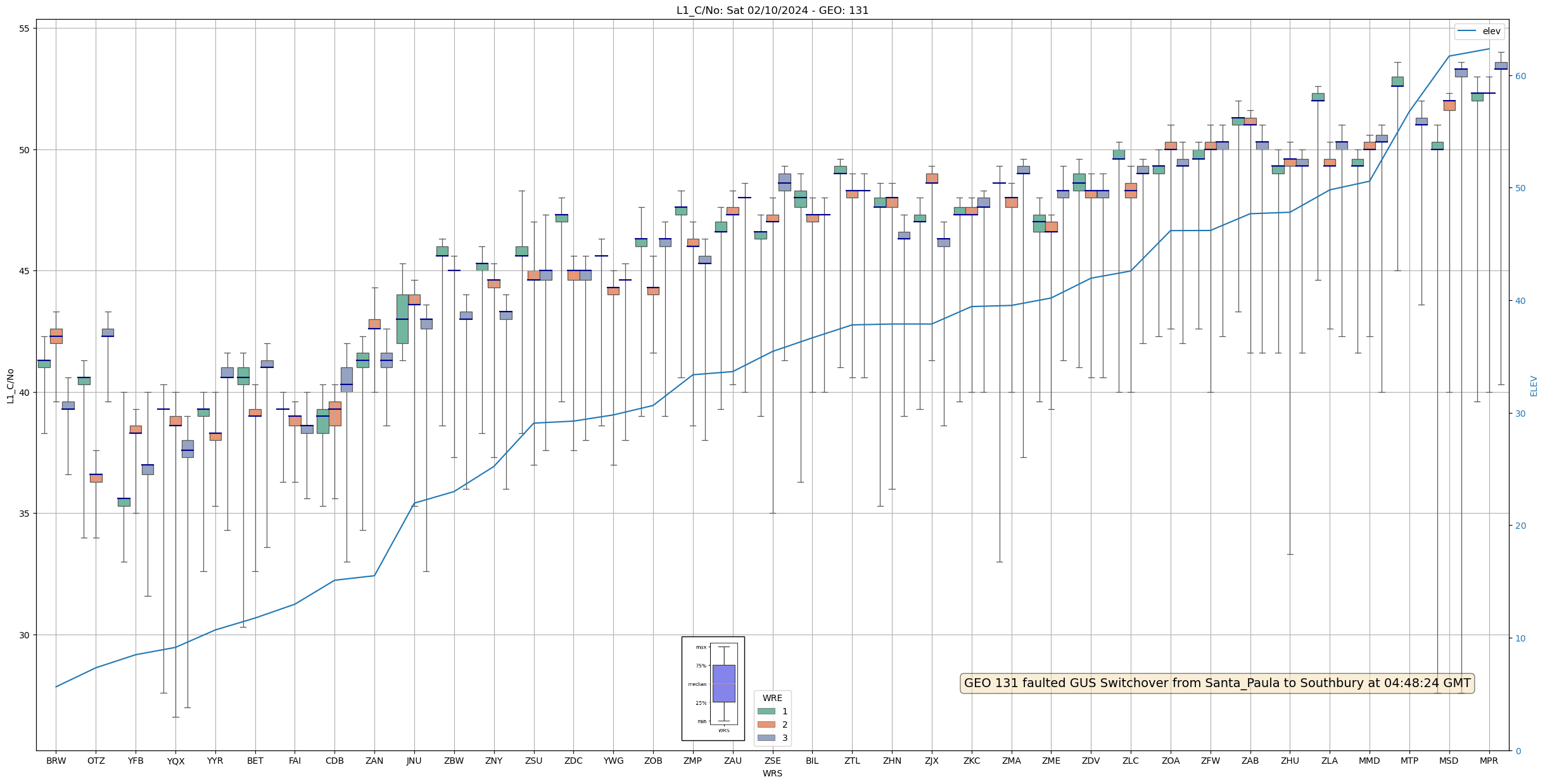
Task: Click the WRE legend title
Action: (772, 698)
